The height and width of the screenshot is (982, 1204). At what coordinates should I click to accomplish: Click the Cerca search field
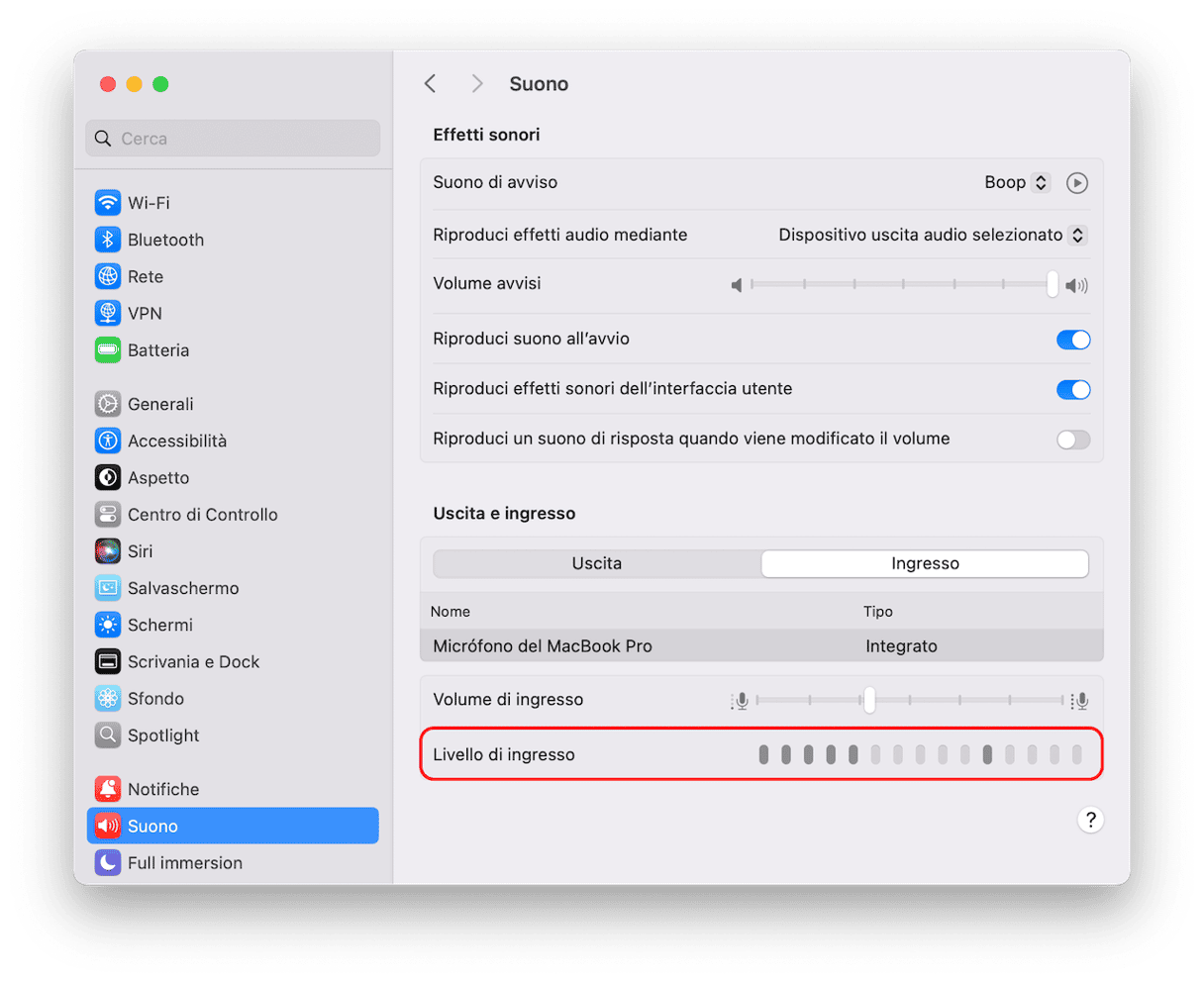coord(234,139)
